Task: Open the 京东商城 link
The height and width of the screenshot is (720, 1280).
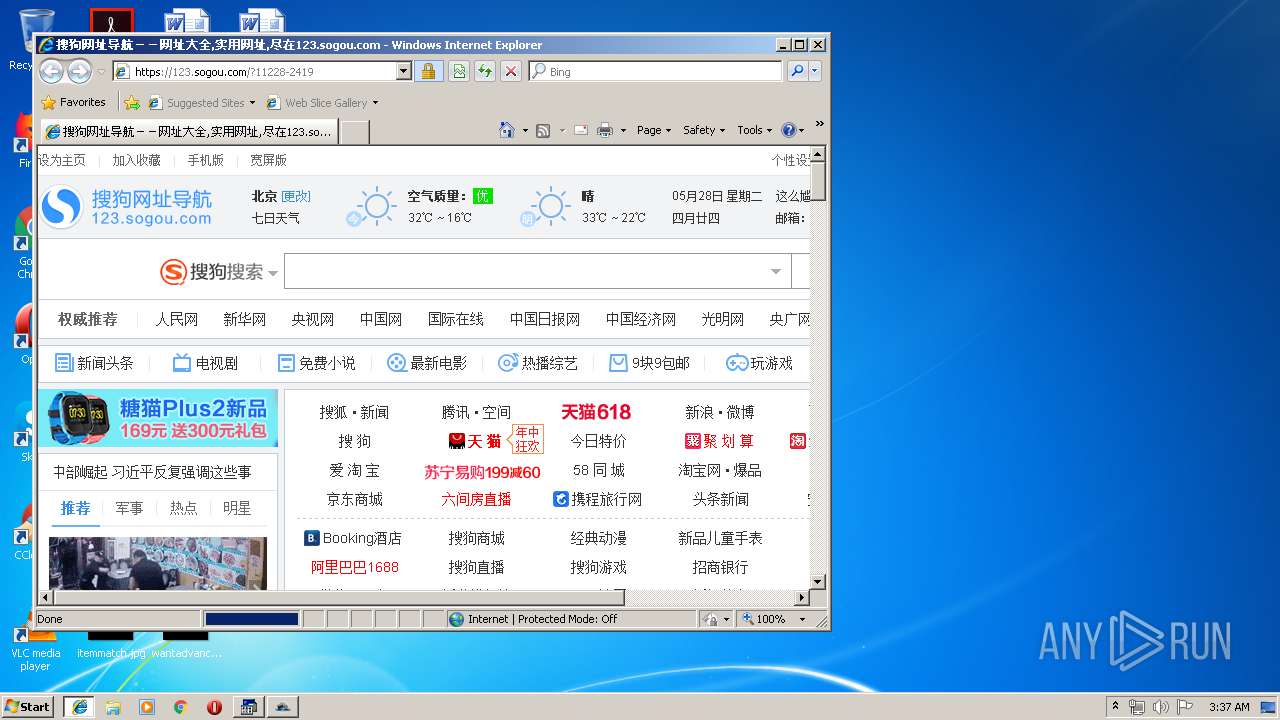Action: pyautogui.click(x=355, y=499)
